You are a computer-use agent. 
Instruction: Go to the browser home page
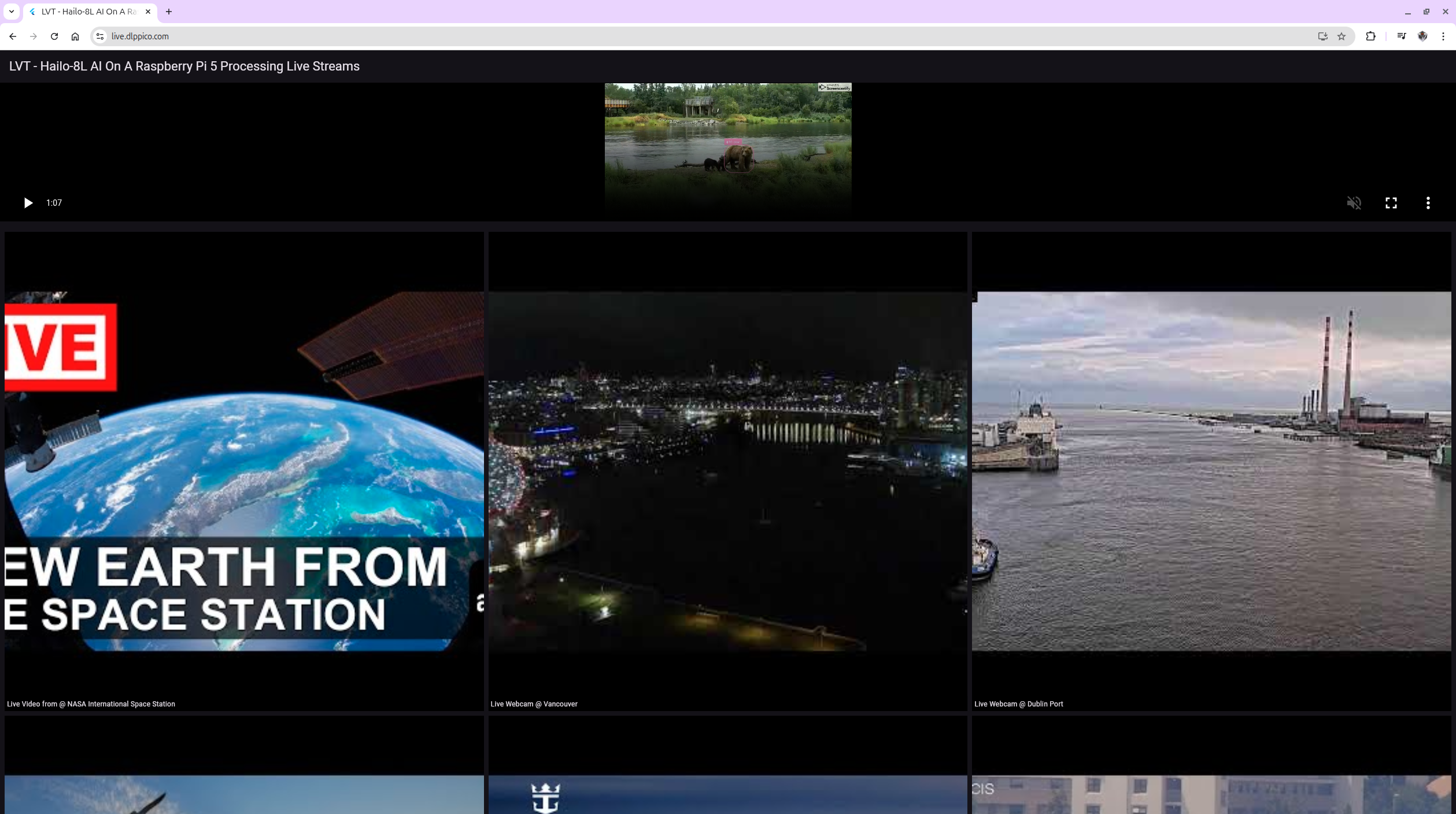click(75, 36)
